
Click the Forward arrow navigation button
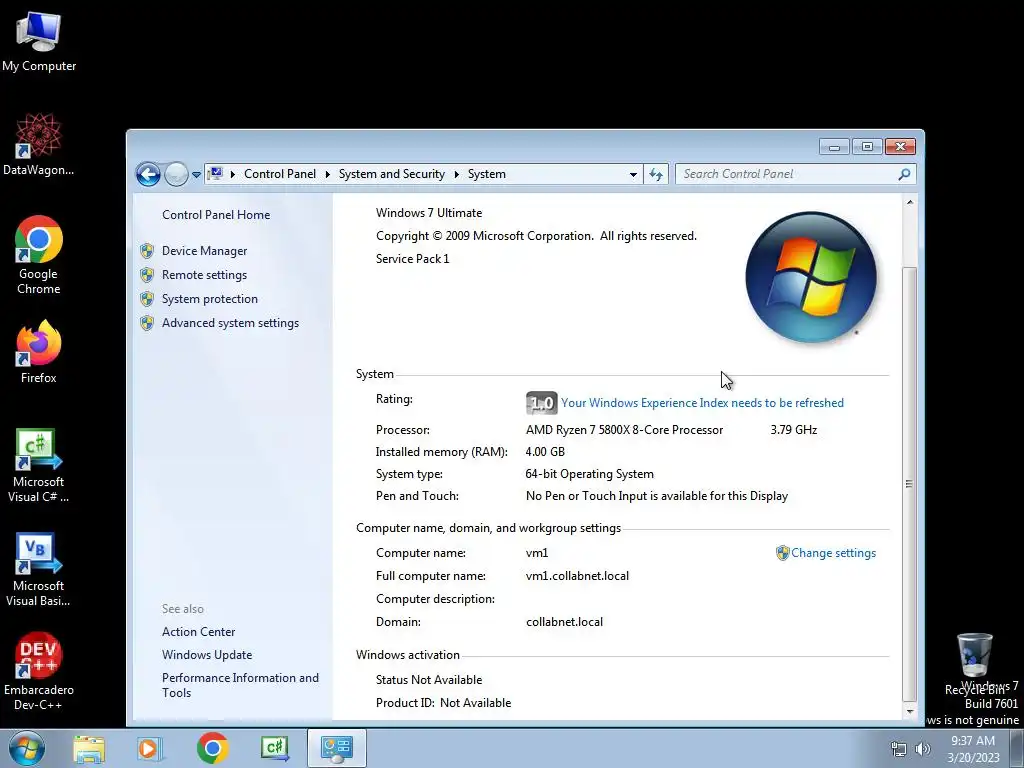click(x=176, y=174)
